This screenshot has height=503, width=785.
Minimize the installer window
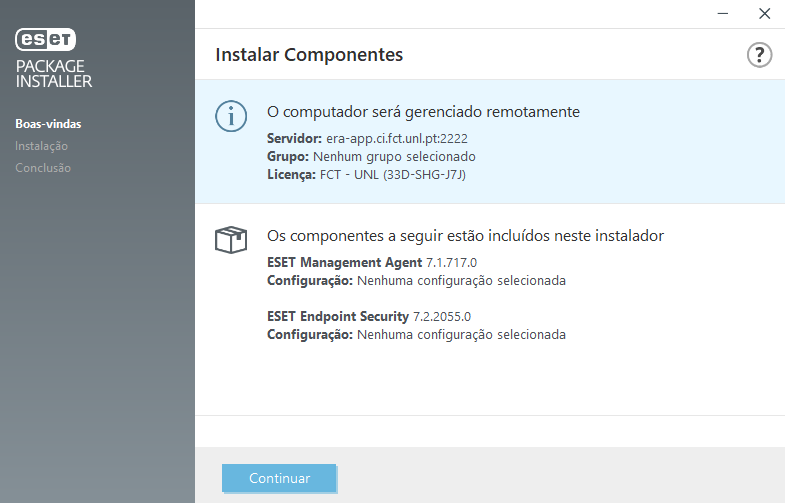[722, 14]
